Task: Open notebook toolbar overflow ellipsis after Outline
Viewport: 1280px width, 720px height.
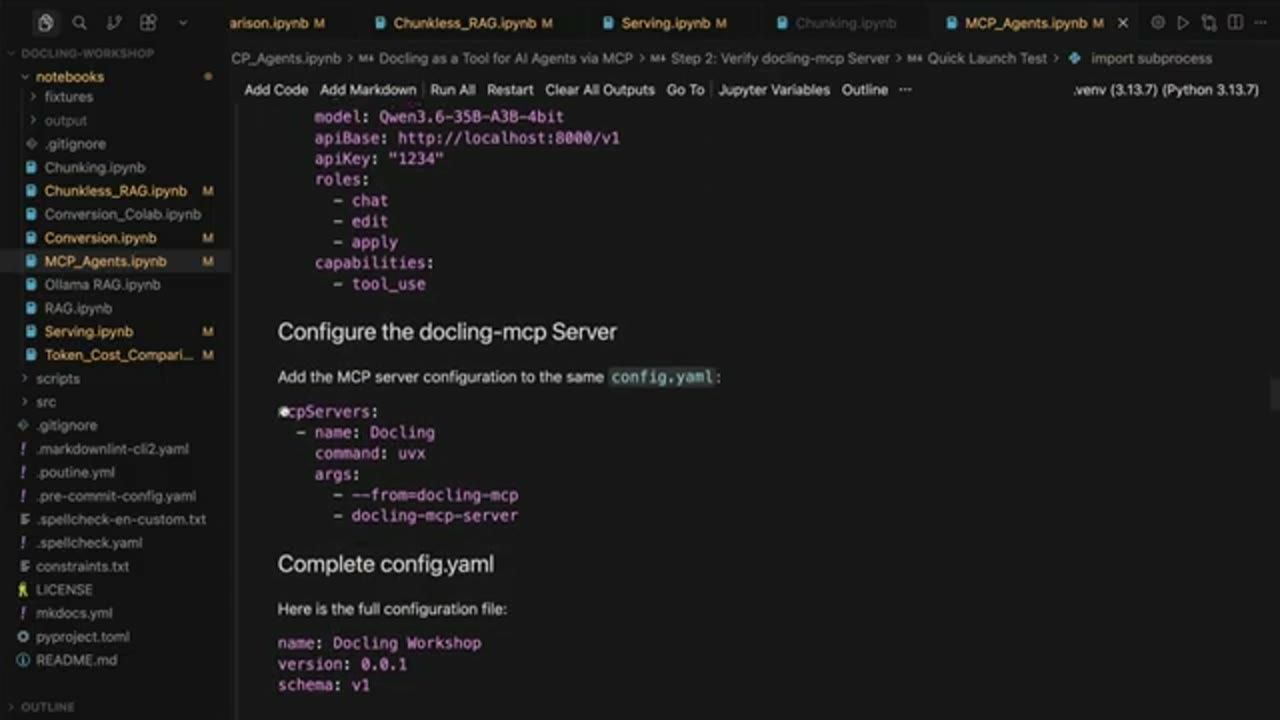Action: [x=905, y=89]
